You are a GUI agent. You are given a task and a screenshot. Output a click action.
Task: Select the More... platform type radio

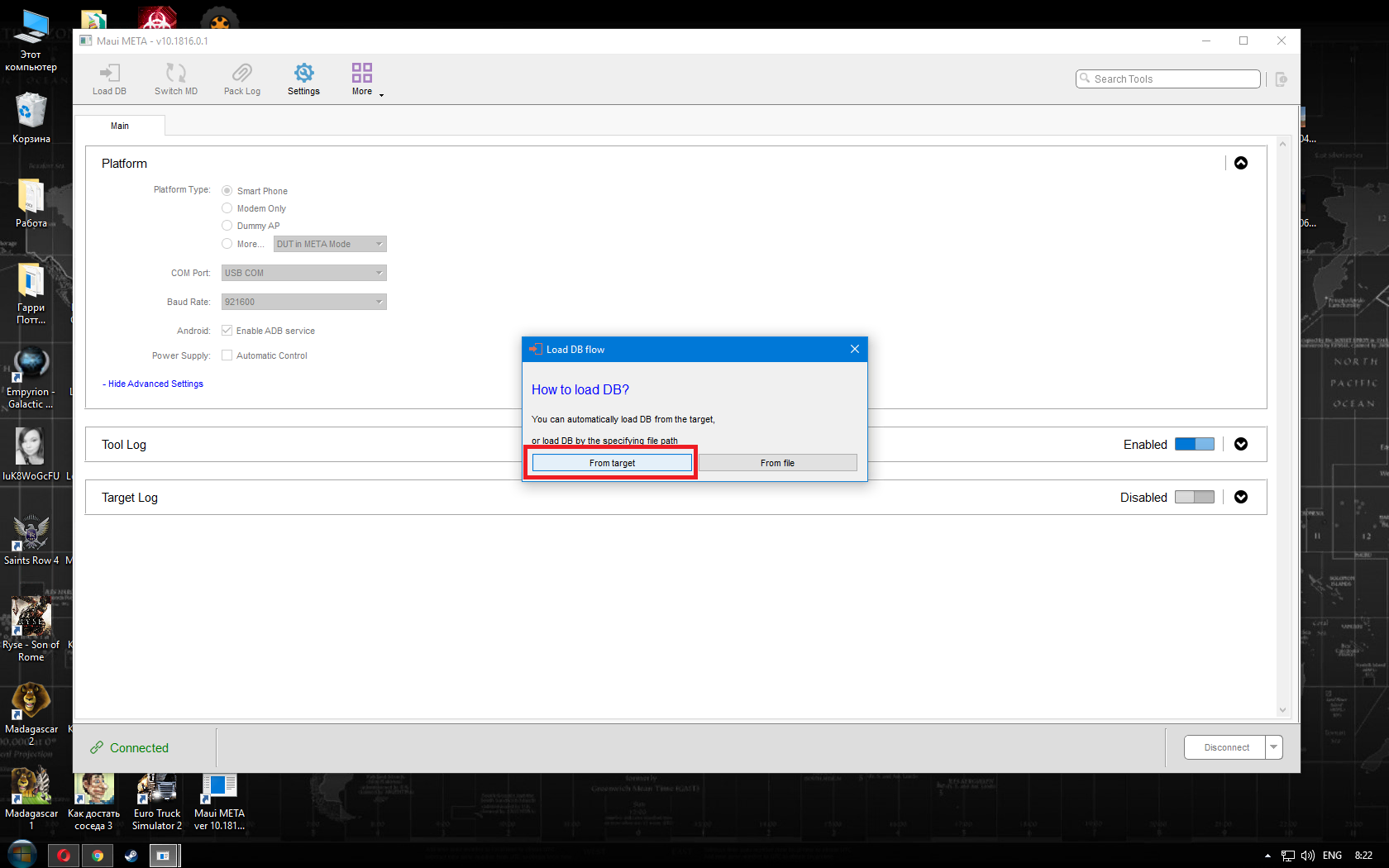(227, 244)
